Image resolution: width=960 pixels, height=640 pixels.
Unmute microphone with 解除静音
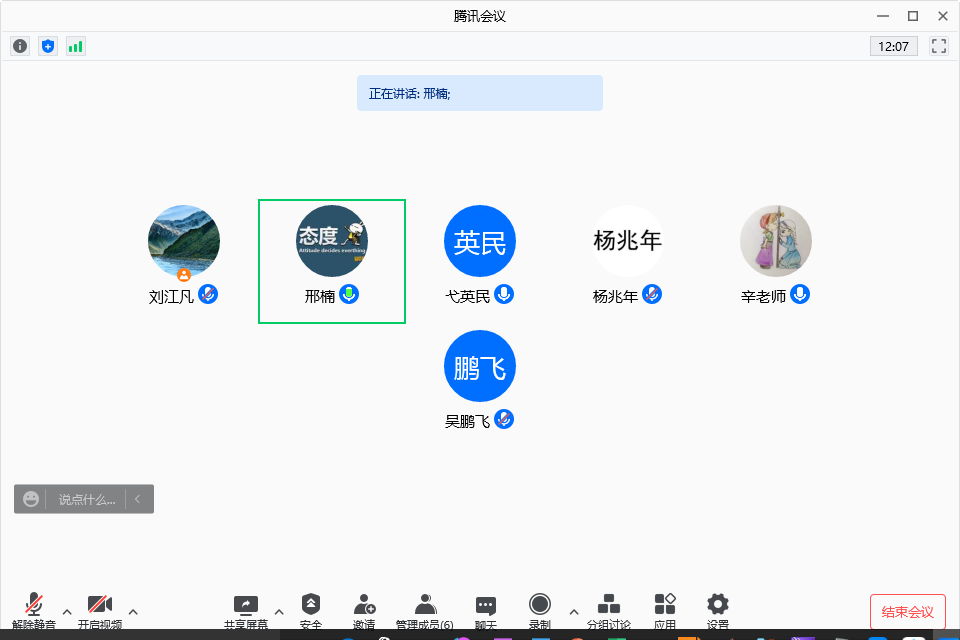[34, 608]
